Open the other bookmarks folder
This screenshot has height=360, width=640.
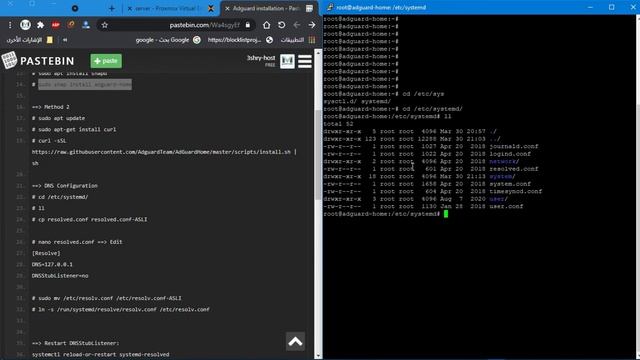tap(29, 40)
